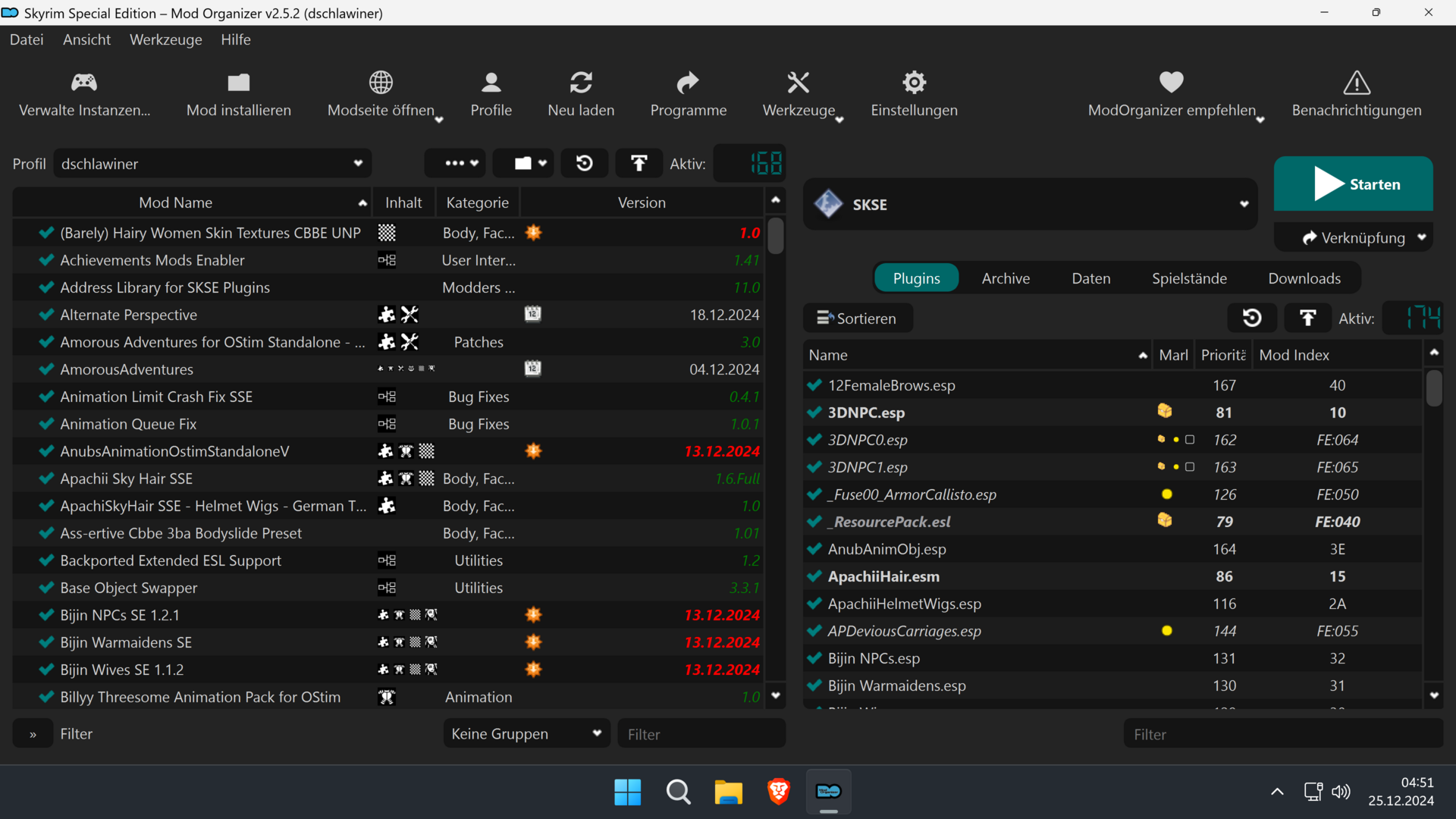Sort mods by the Version column header

click(x=642, y=202)
